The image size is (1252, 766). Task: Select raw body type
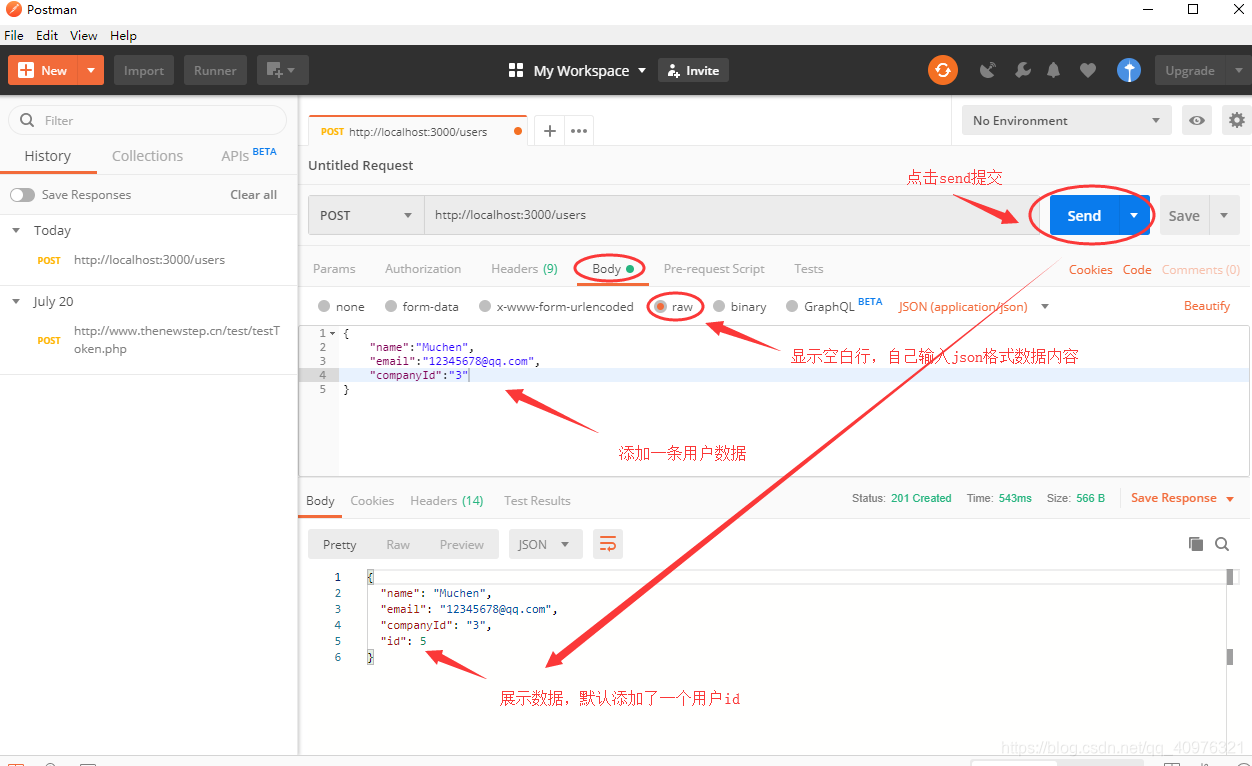point(661,307)
